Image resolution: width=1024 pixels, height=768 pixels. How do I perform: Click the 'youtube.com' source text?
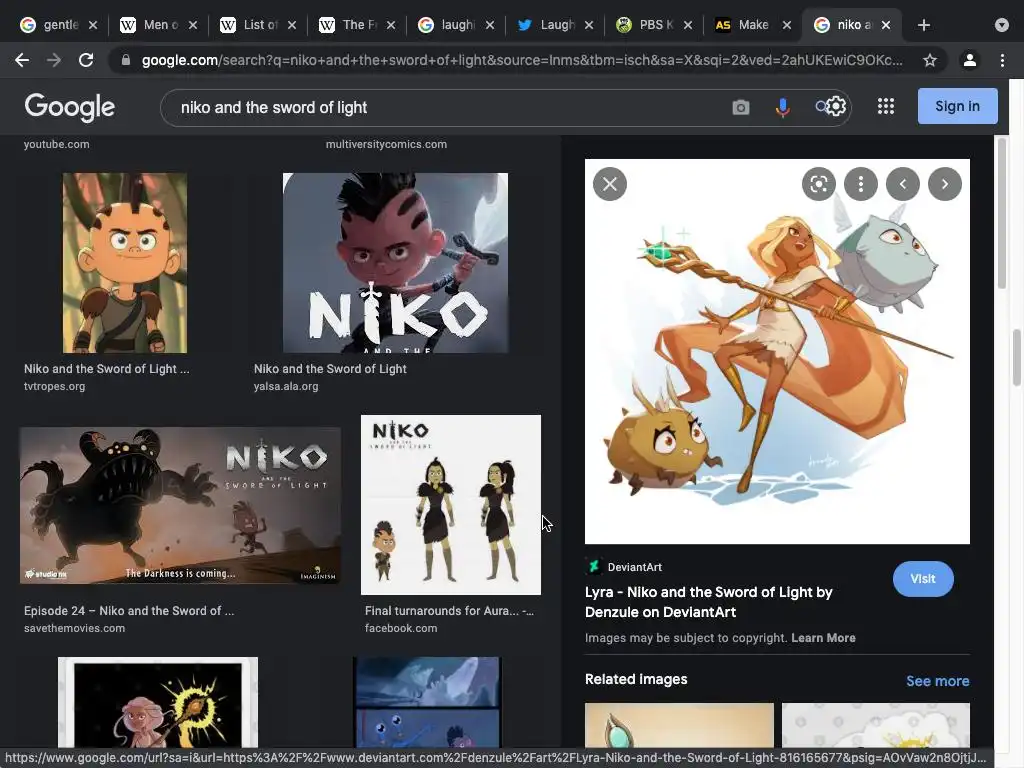coord(57,144)
